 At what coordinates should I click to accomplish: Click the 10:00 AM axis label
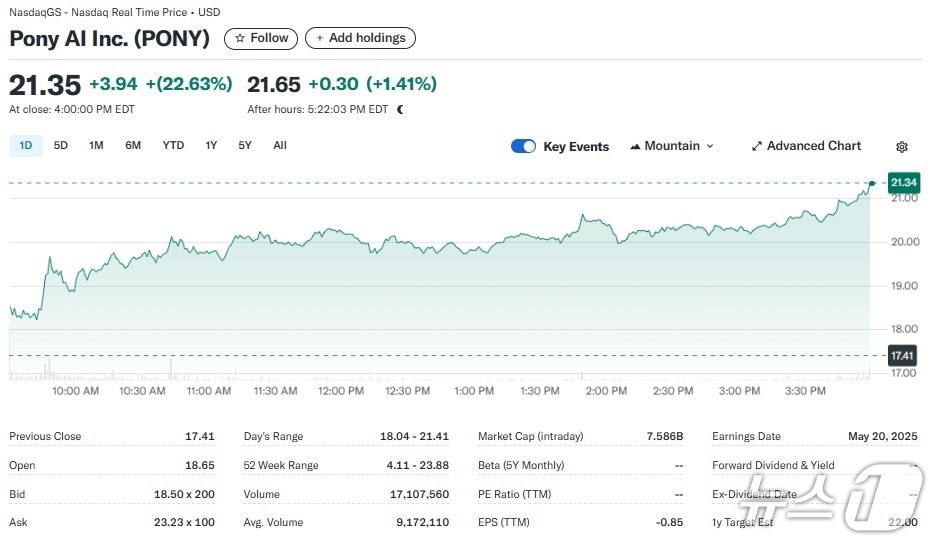pyautogui.click(x=75, y=391)
